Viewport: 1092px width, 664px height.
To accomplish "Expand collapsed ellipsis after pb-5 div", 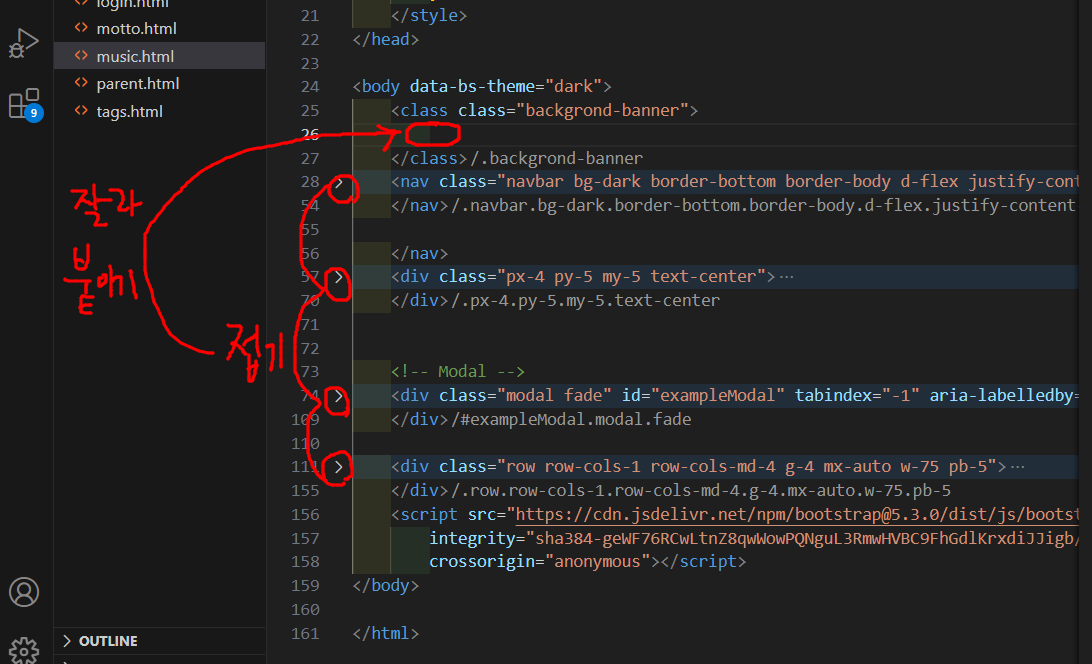I will tap(1017, 467).
